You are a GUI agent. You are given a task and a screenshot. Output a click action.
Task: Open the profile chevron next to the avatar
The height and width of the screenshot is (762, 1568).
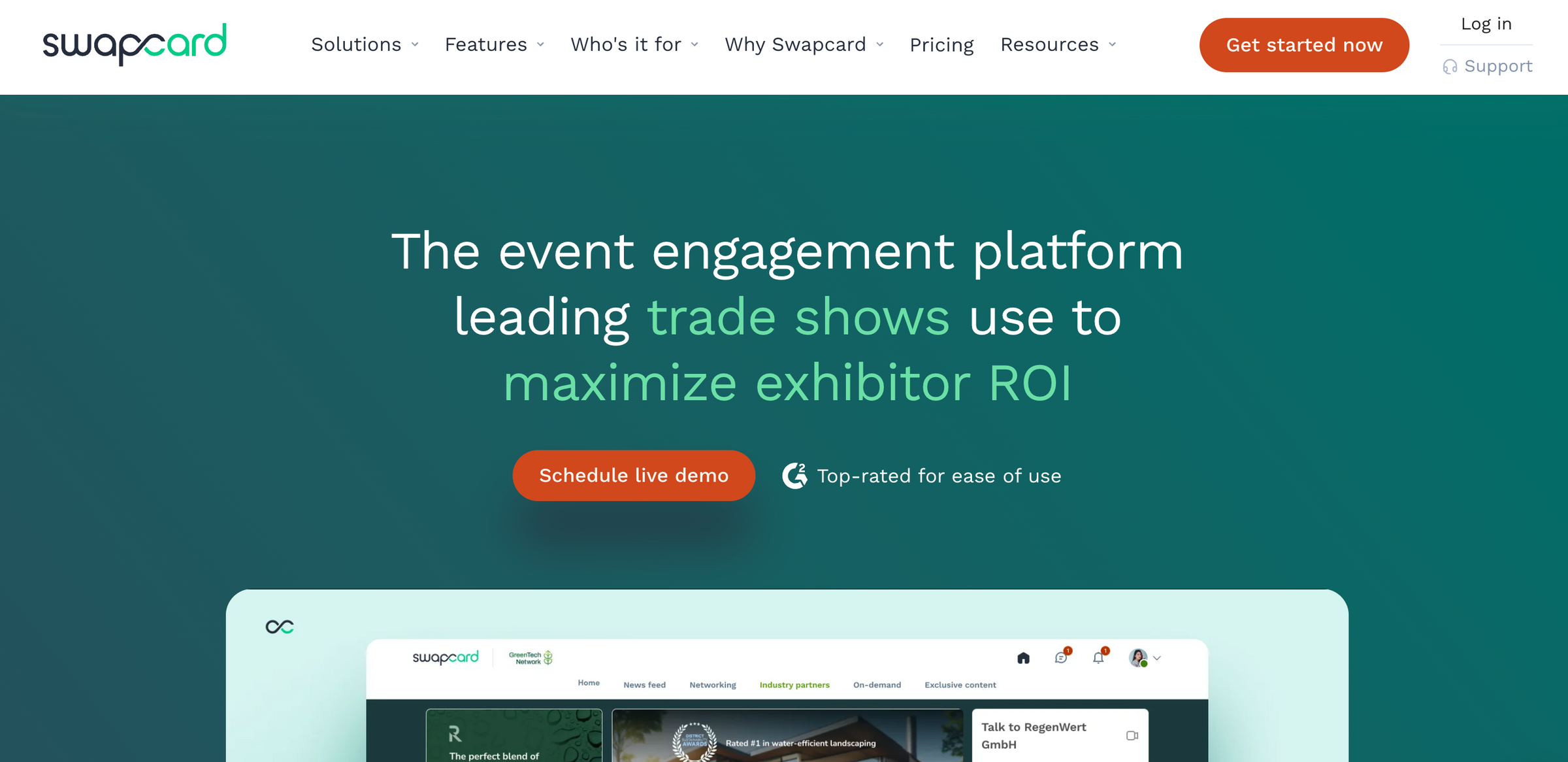coord(1158,658)
